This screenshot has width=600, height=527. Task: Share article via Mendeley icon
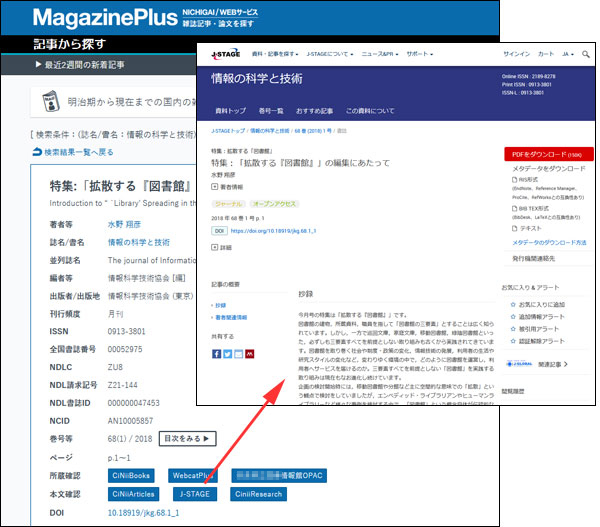pyautogui.click(x=250, y=353)
